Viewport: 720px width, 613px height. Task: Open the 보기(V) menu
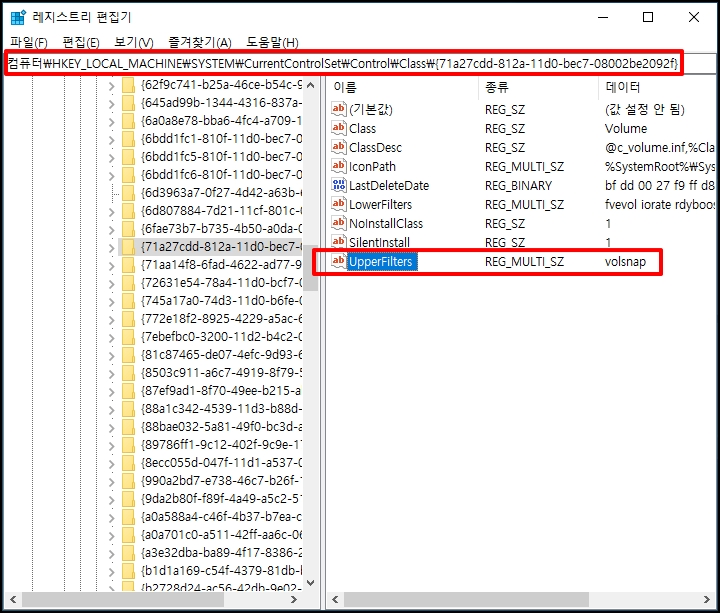[x=134, y=42]
